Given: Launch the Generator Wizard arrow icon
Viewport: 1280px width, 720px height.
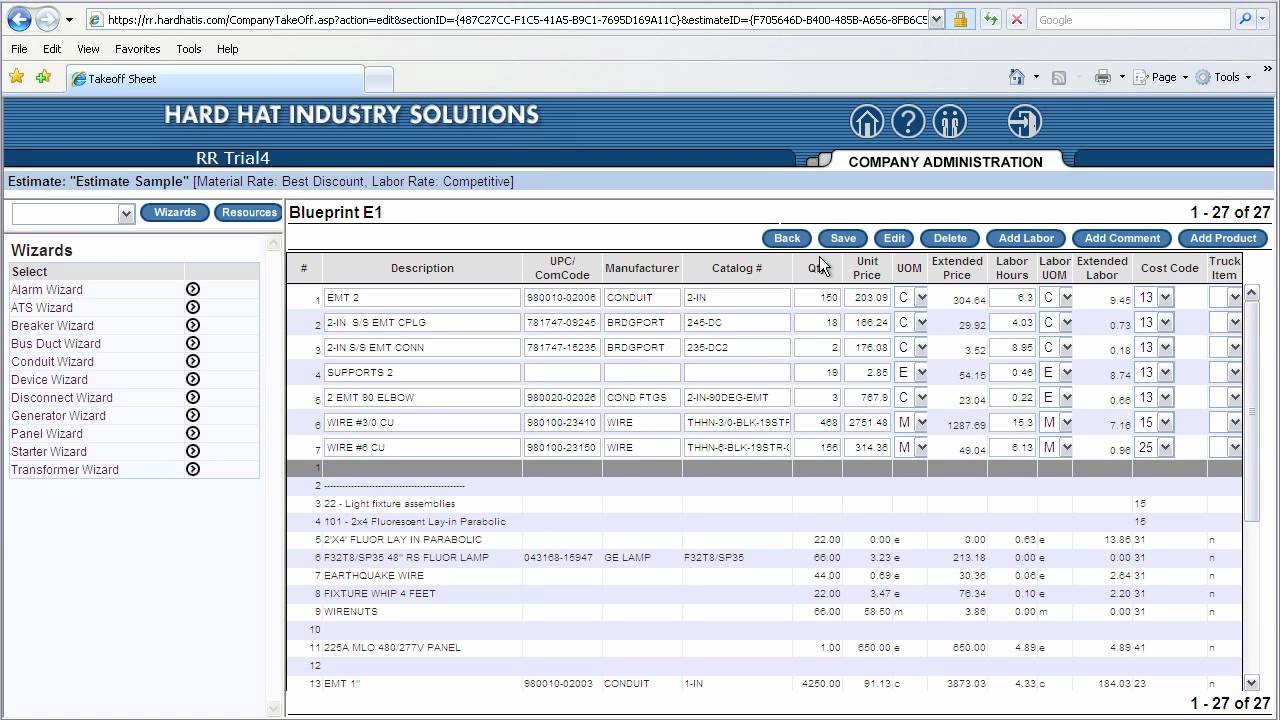Looking at the screenshot, I should tap(193, 415).
